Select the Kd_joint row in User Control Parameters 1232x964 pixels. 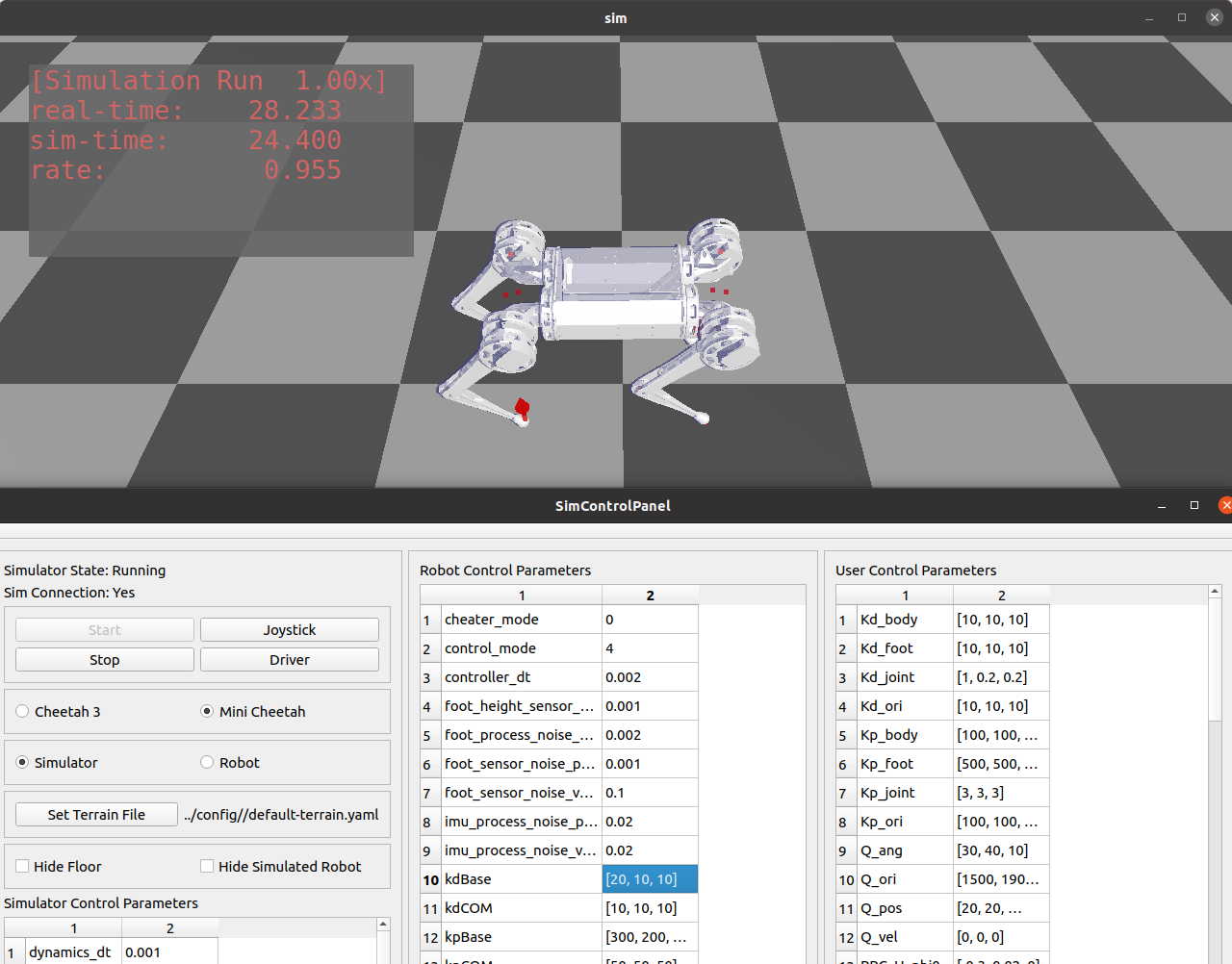coord(903,676)
